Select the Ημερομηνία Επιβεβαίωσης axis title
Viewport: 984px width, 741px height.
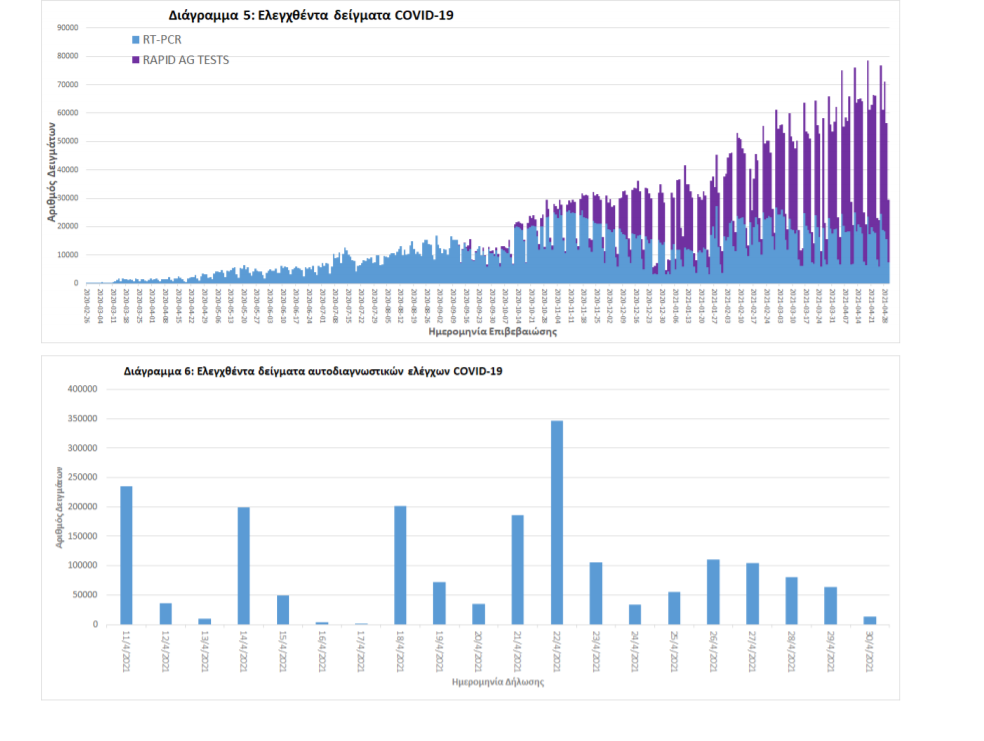492,331
